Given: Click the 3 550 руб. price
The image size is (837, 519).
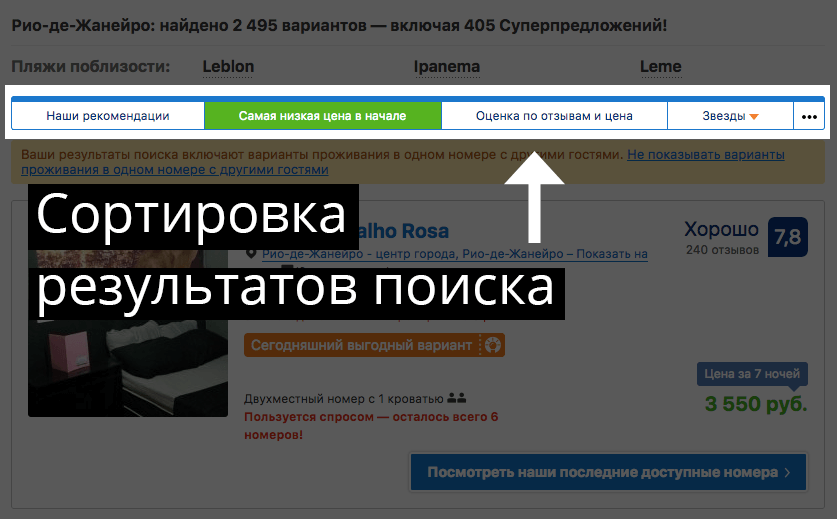Looking at the screenshot, I should (x=755, y=405).
